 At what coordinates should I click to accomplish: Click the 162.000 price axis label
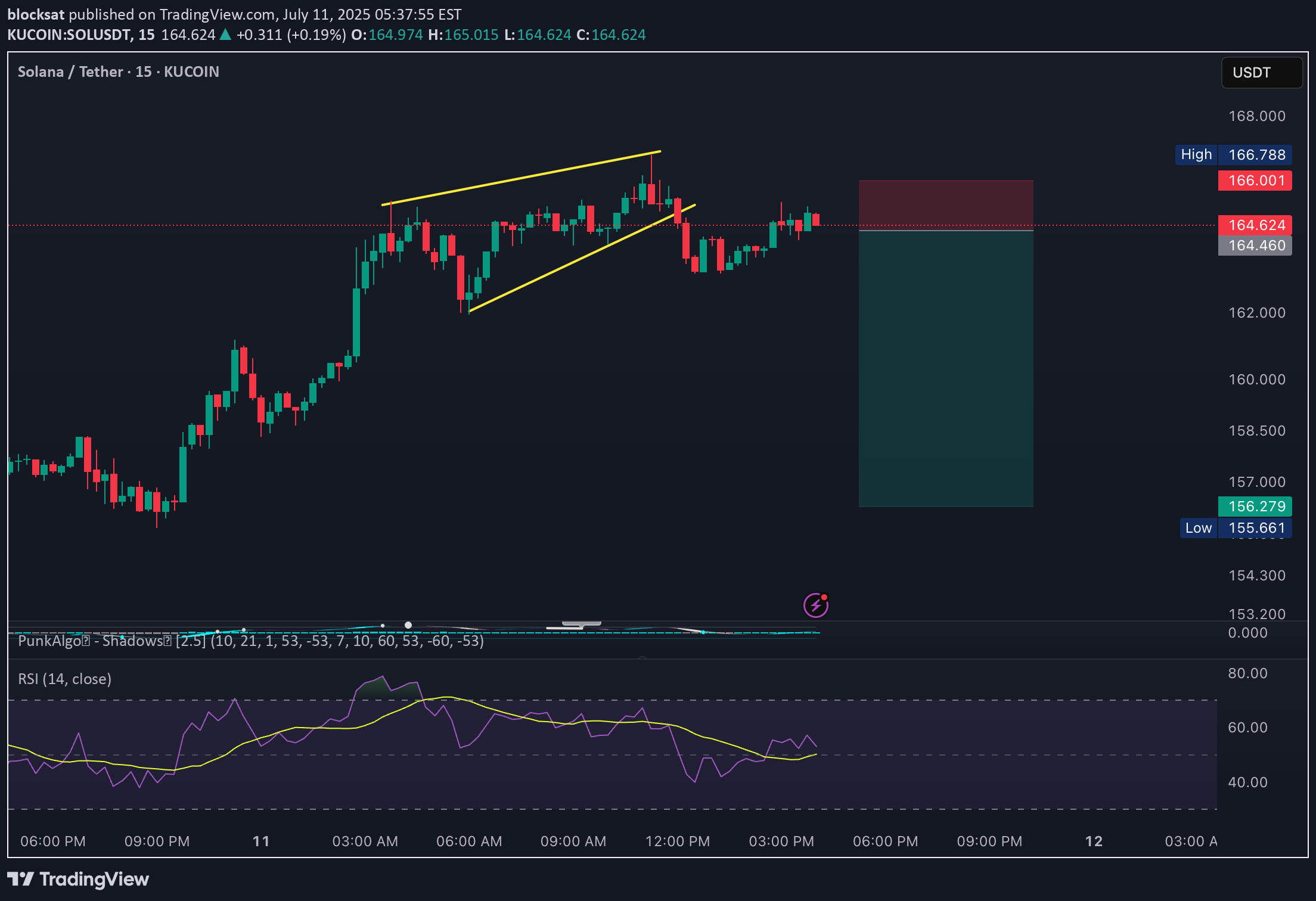point(1256,313)
